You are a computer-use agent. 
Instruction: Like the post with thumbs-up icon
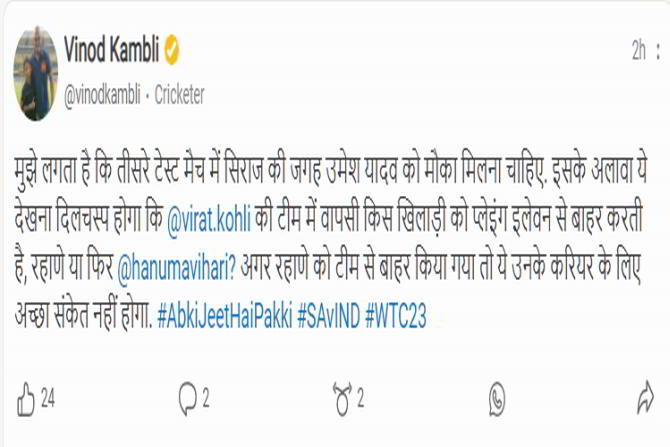click(26, 400)
